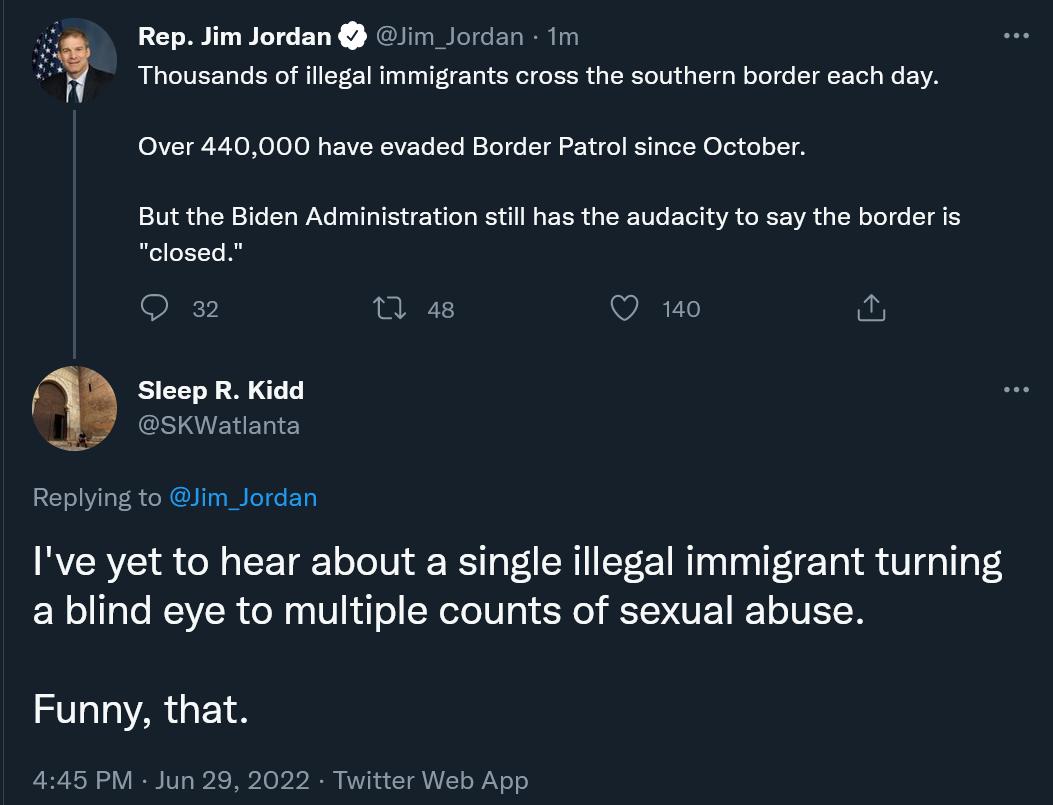
Task: Open Sleep R. Kidd's profile picture
Action: [x=74, y=408]
